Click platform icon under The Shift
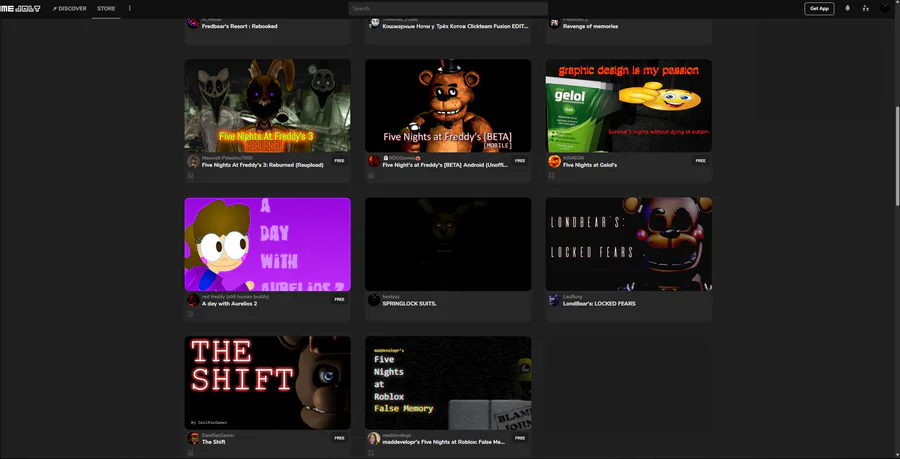 click(191, 453)
